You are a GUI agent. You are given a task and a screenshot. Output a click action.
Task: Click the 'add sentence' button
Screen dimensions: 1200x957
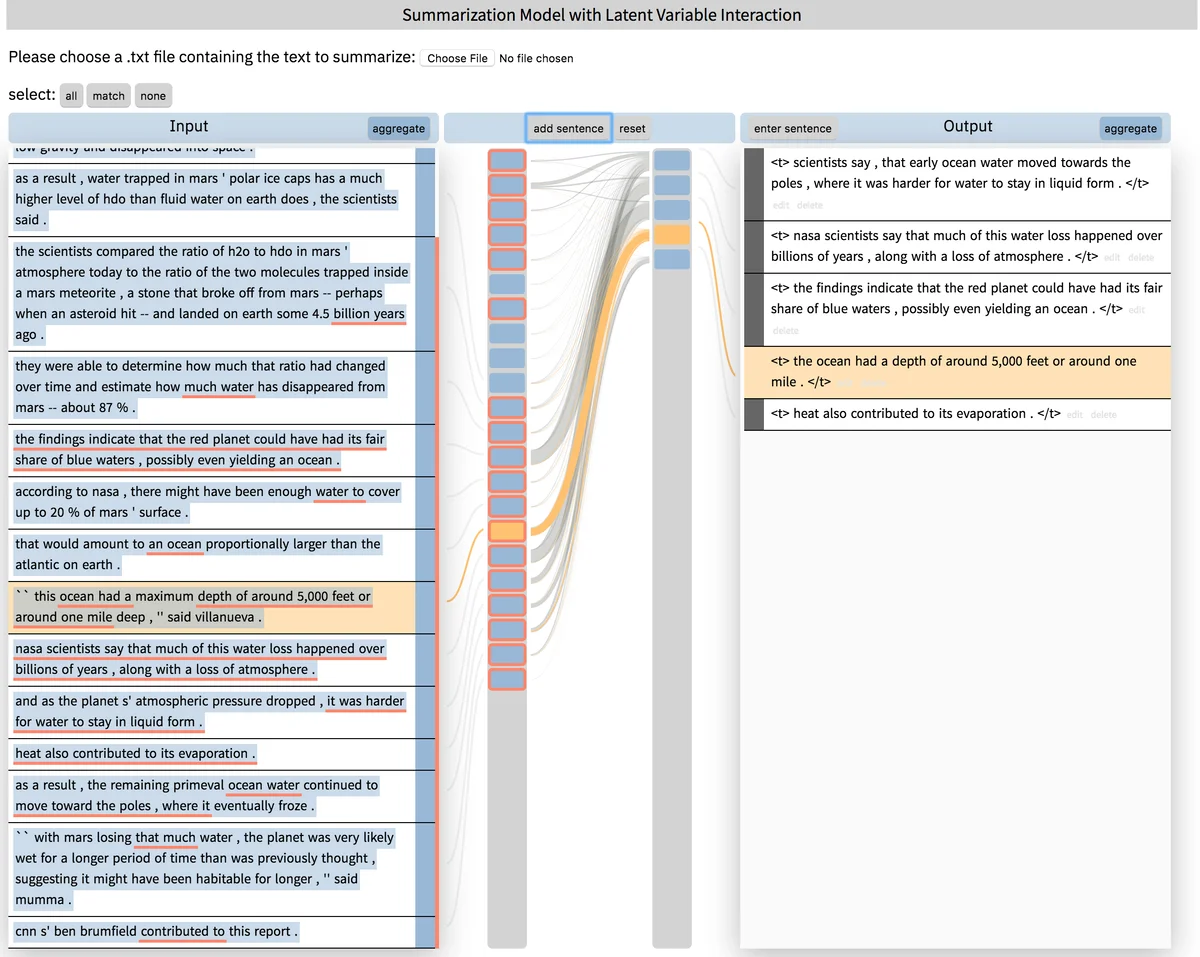pos(568,128)
